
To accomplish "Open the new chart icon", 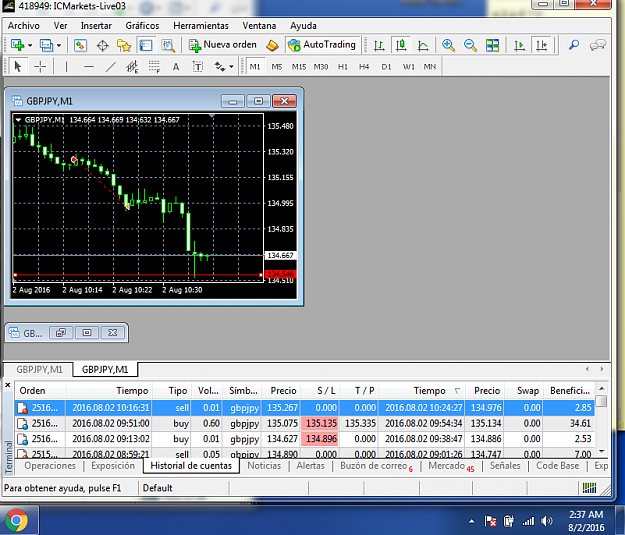I will click(x=17, y=45).
